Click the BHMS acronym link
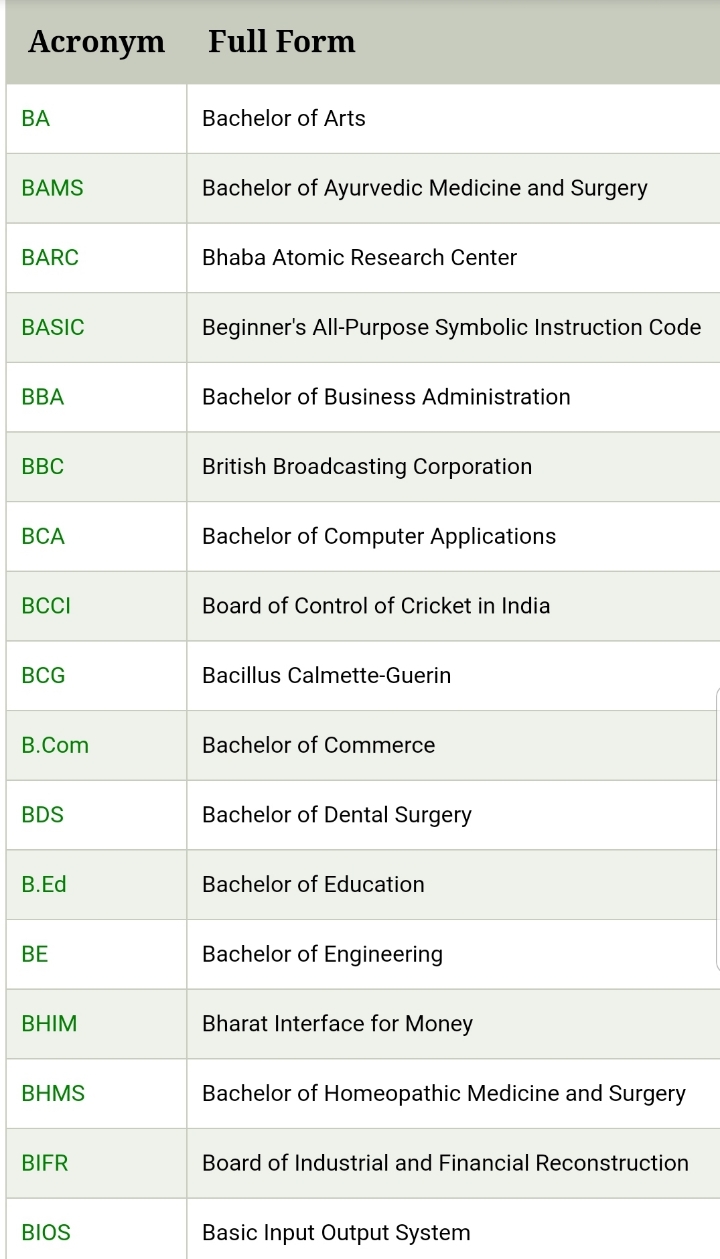This screenshot has height=1259, width=720. tap(53, 1093)
